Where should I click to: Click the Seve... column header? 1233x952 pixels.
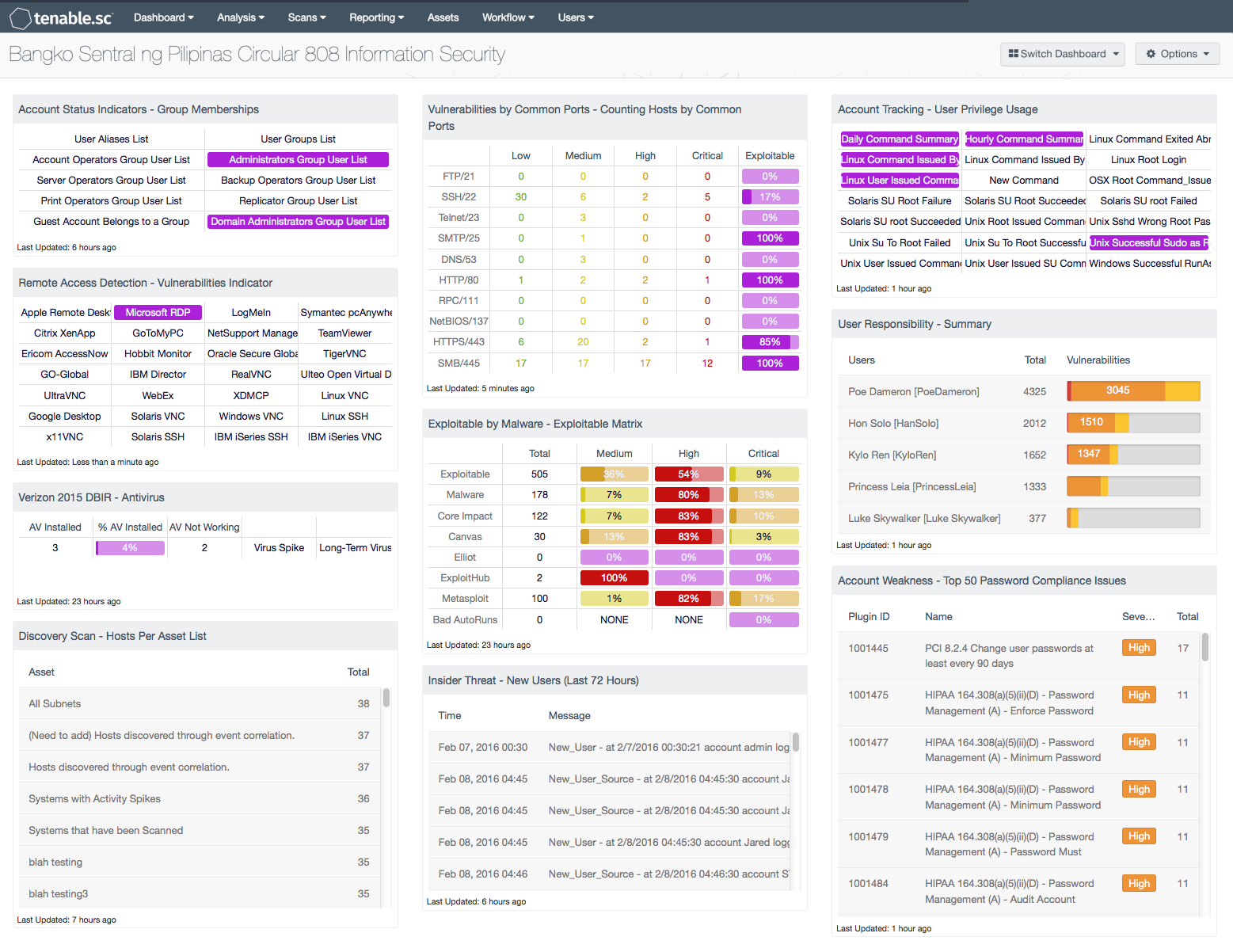point(1138,616)
